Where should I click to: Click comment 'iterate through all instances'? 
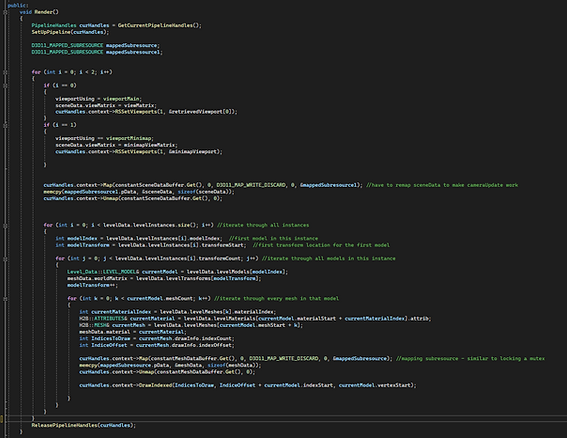tap(263, 225)
